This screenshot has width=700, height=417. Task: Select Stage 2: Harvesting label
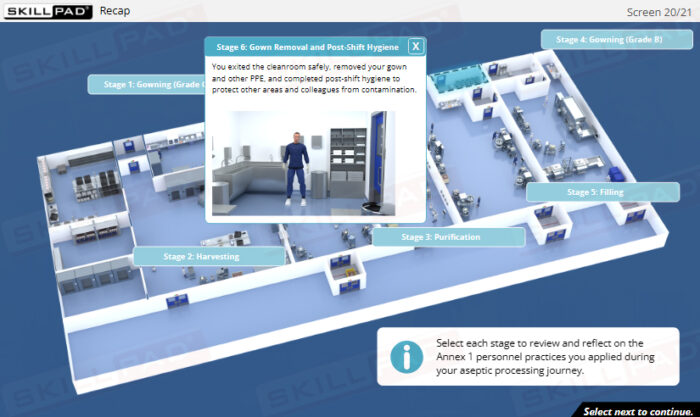click(x=208, y=257)
